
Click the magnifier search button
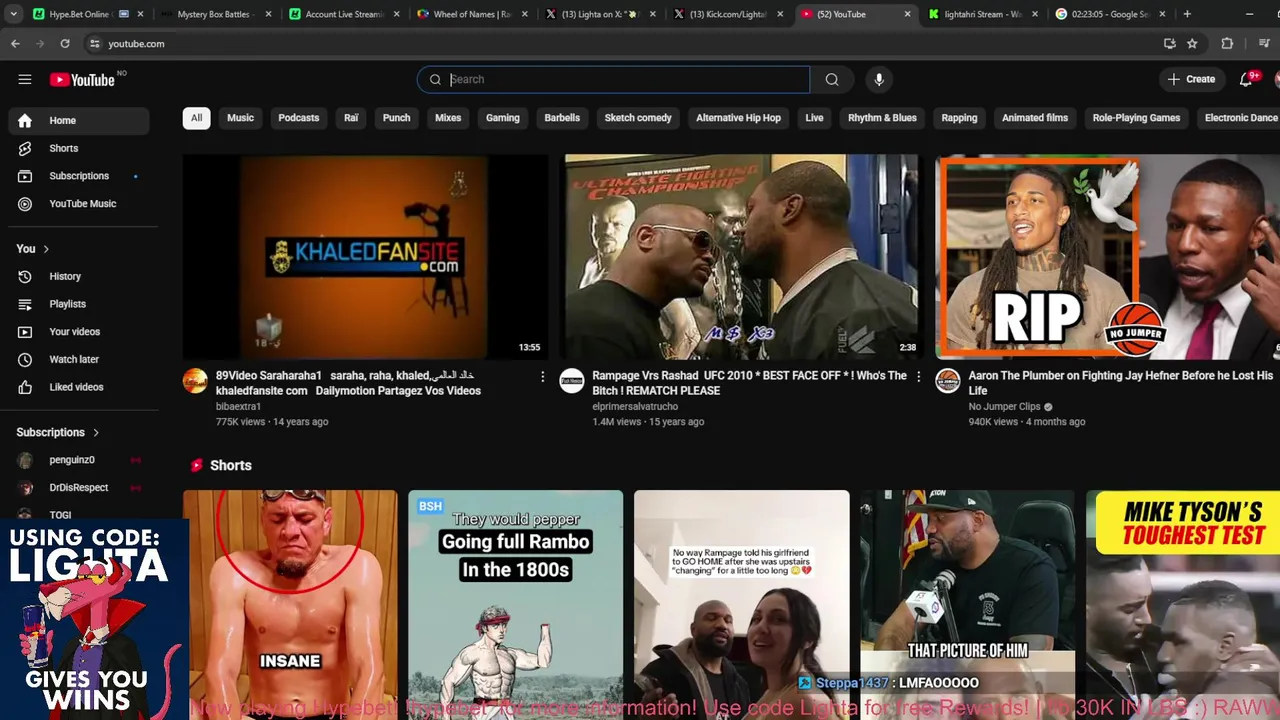click(832, 80)
